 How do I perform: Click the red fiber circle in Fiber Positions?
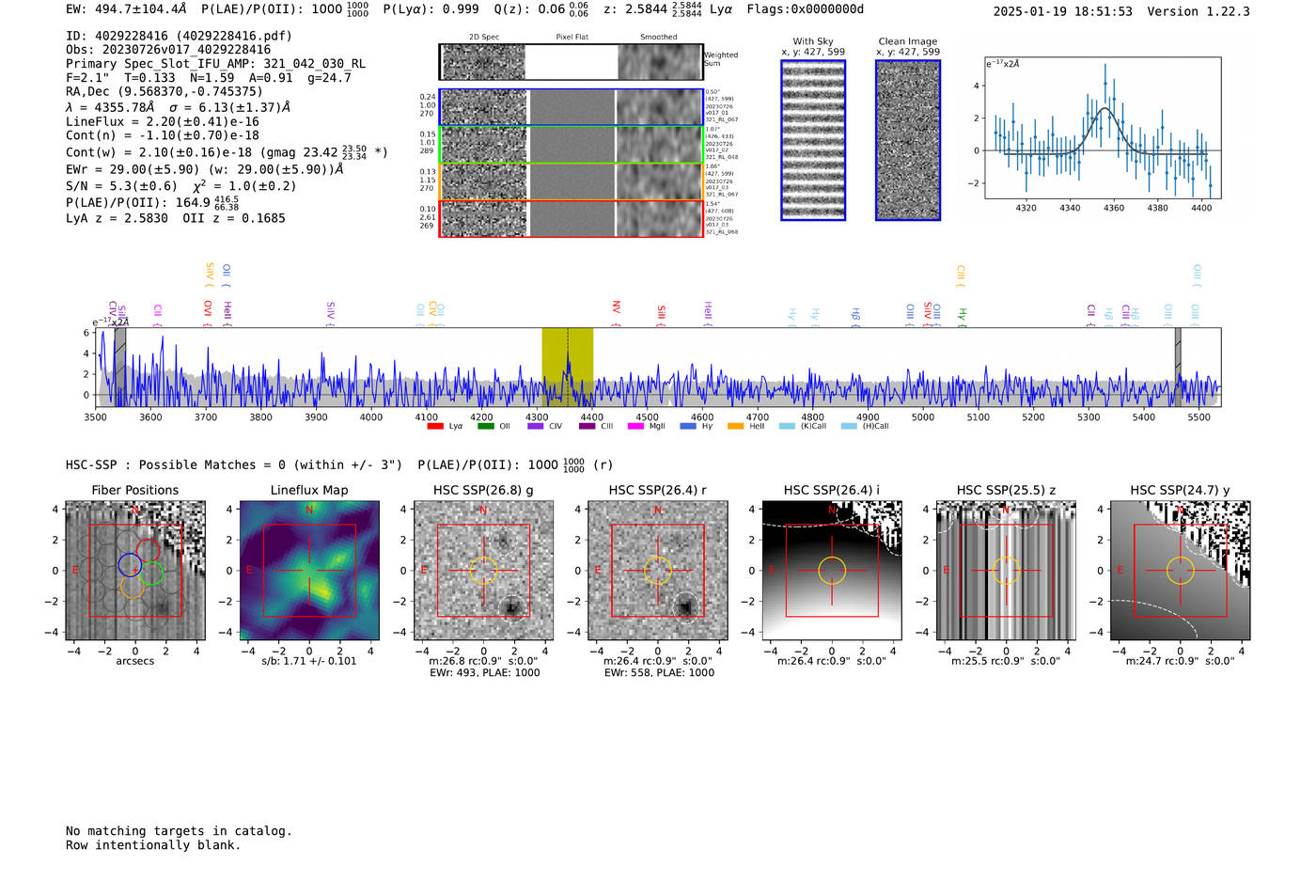pyautogui.click(x=148, y=551)
